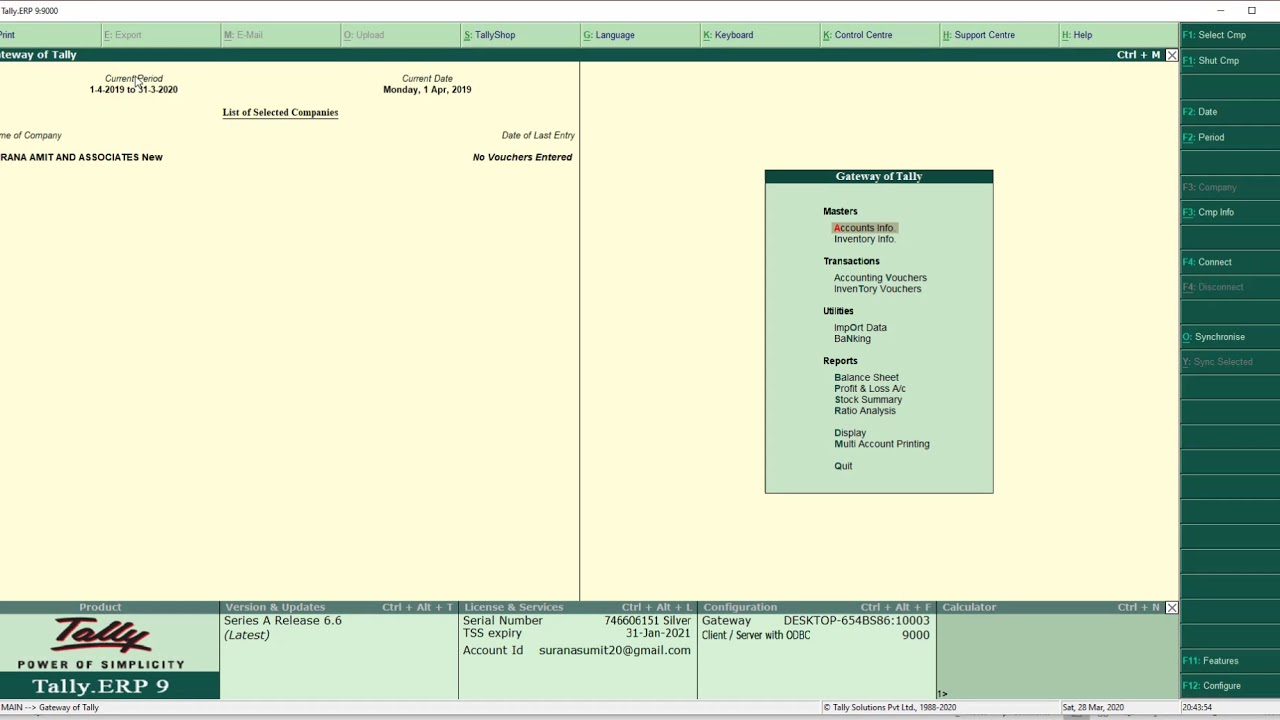Select the Configuration panel header

pos(816,607)
